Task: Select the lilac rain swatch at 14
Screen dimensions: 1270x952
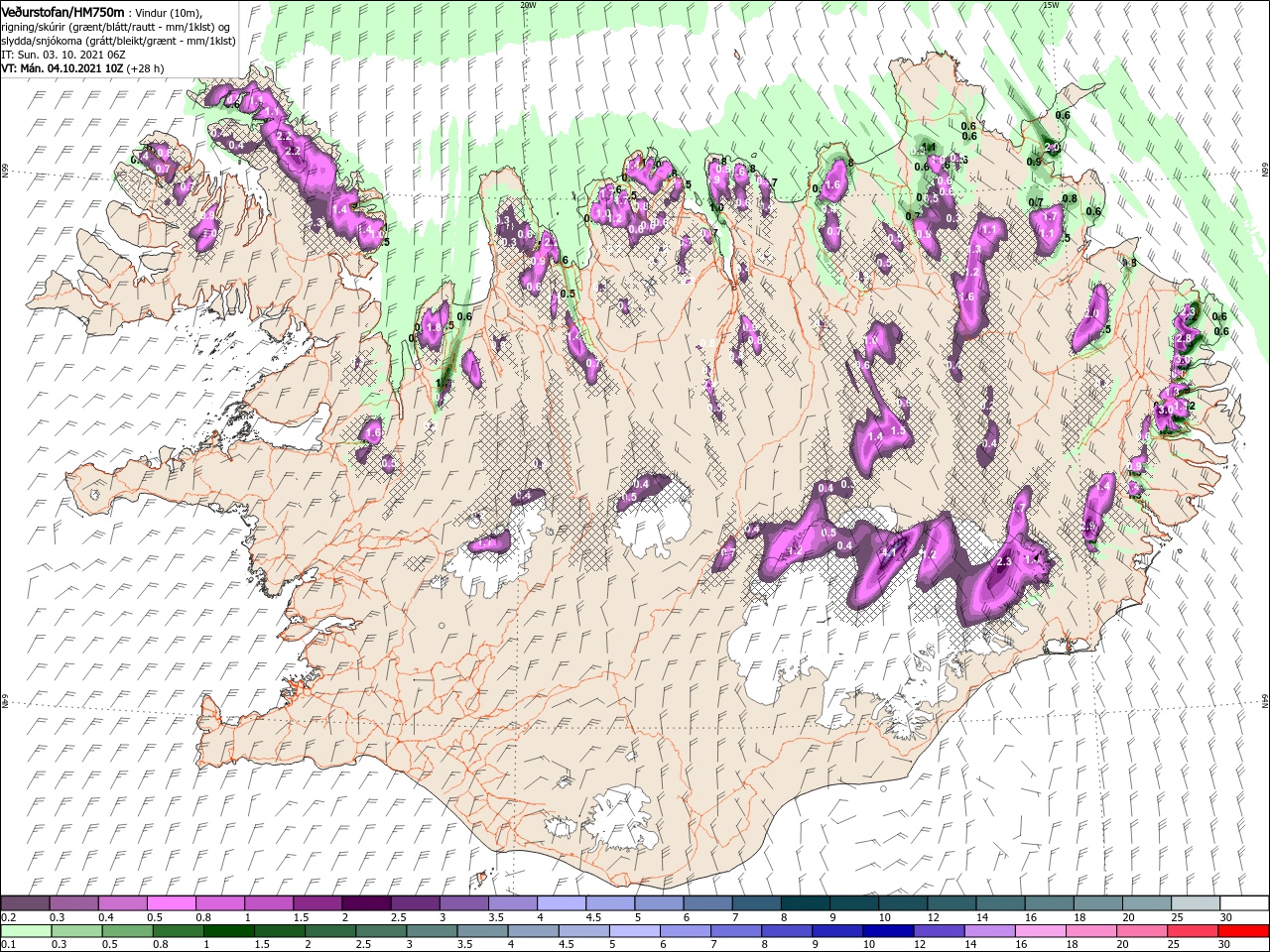Action: (x=990, y=931)
